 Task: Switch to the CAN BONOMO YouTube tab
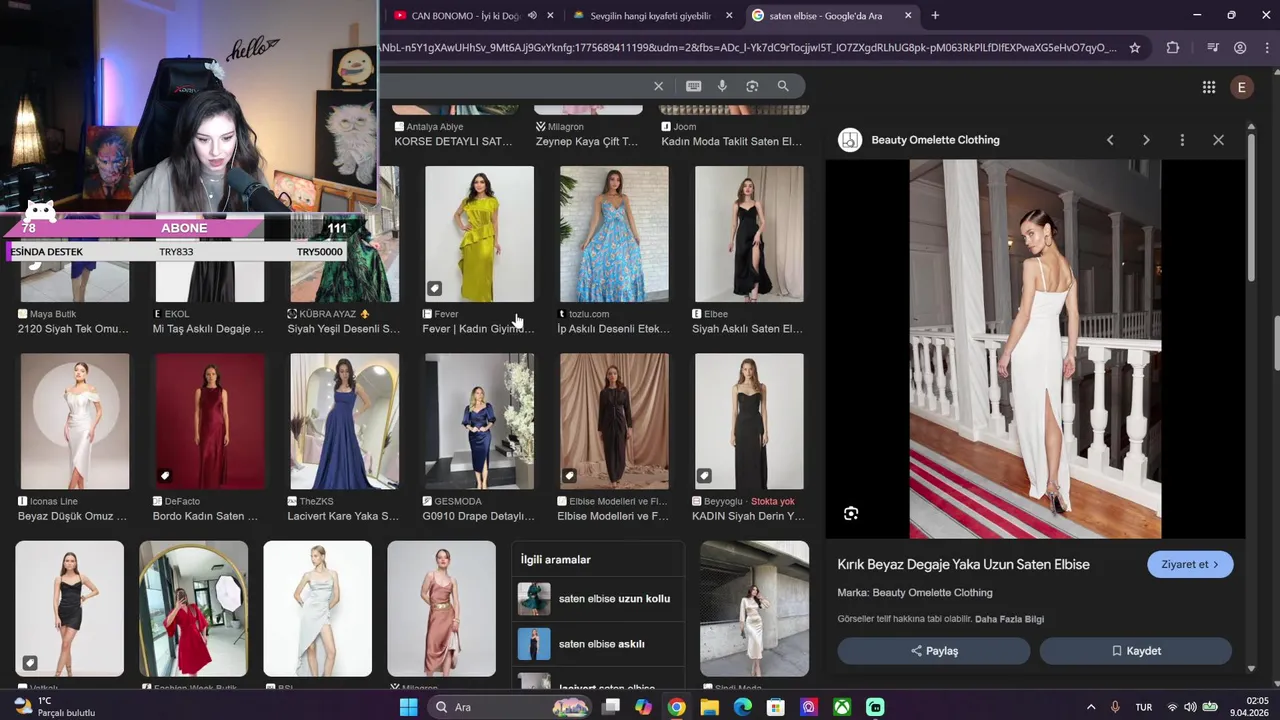click(x=460, y=16)
